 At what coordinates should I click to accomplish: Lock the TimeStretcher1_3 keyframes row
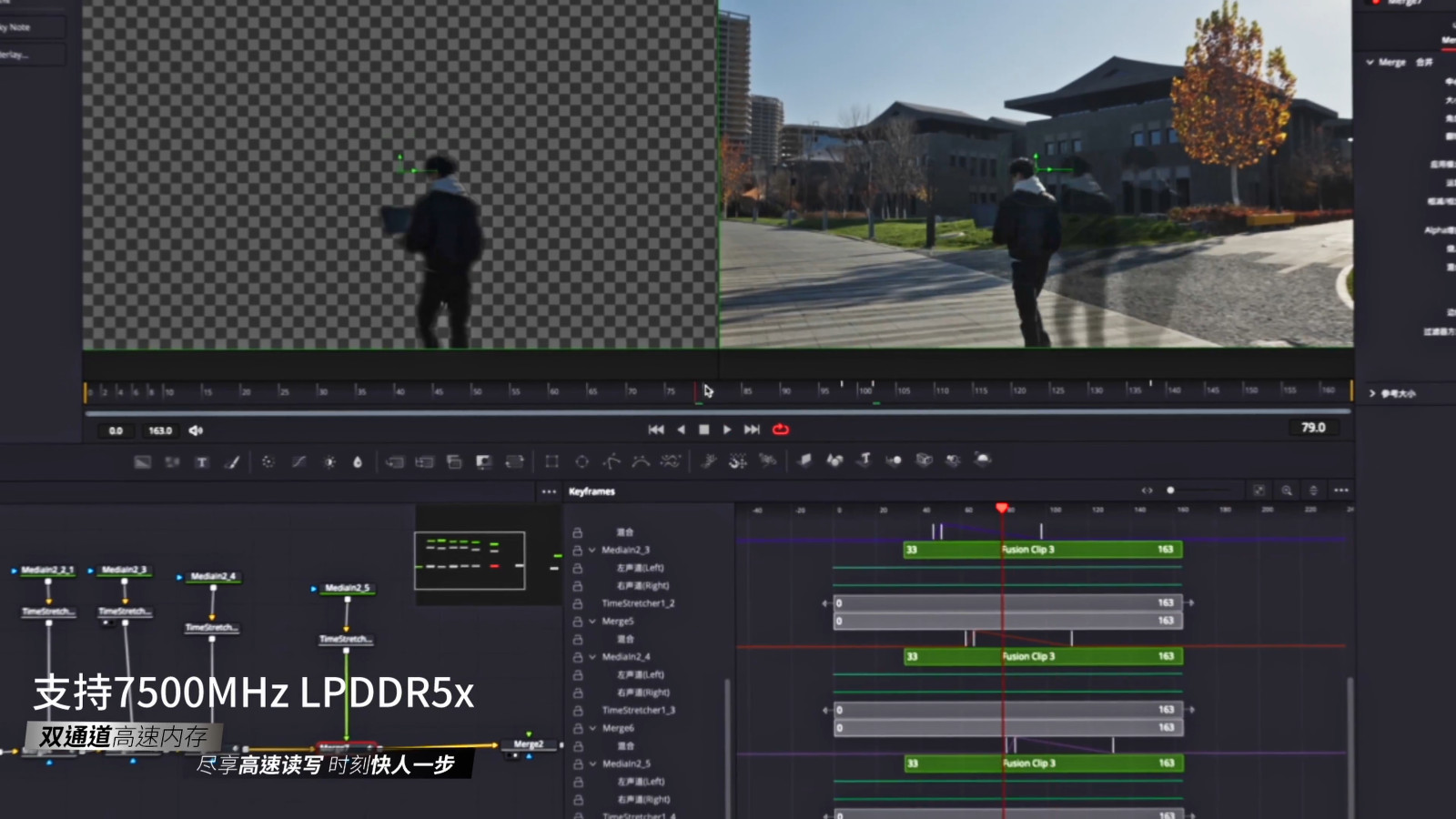coord(578,711)
